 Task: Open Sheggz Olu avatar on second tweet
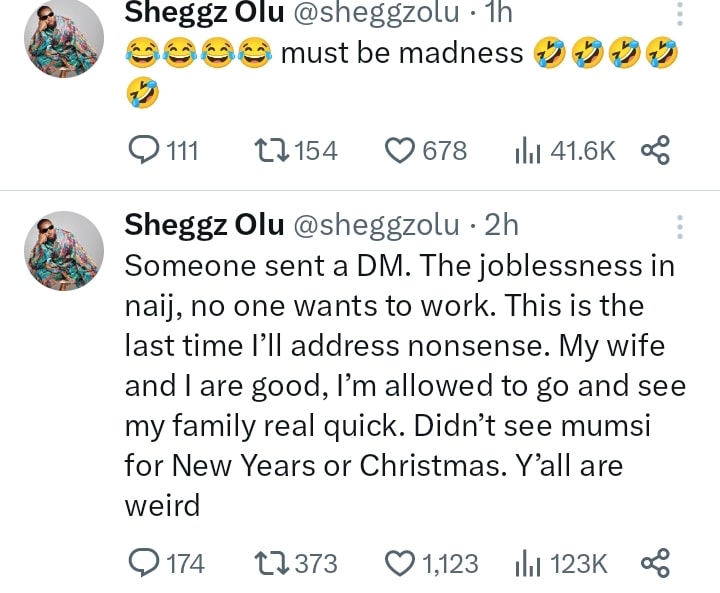pyautogui.click(x=62, y=250)
